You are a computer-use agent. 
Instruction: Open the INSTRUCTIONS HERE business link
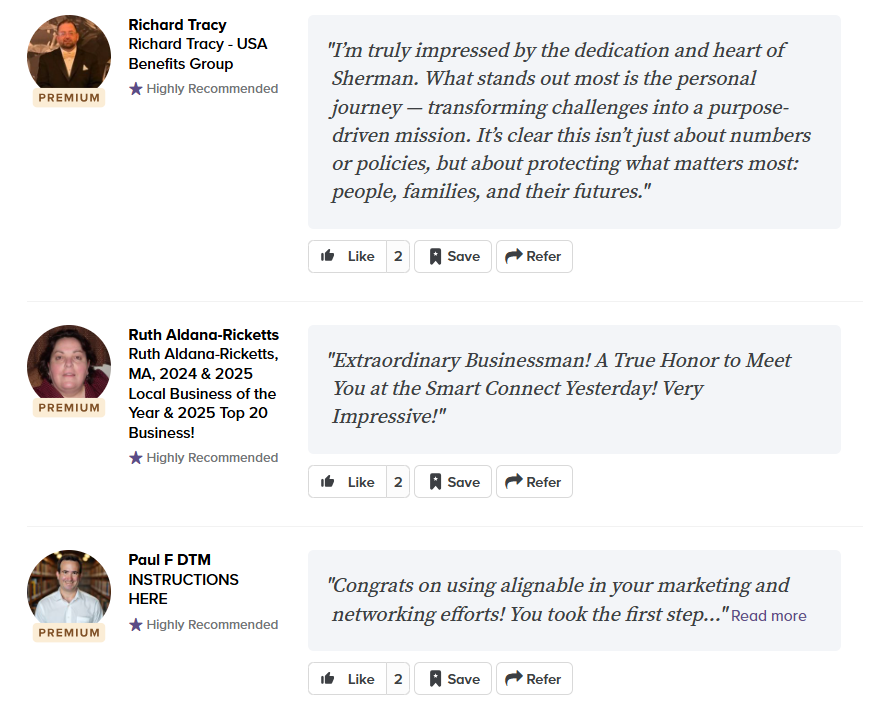(183, 589)
